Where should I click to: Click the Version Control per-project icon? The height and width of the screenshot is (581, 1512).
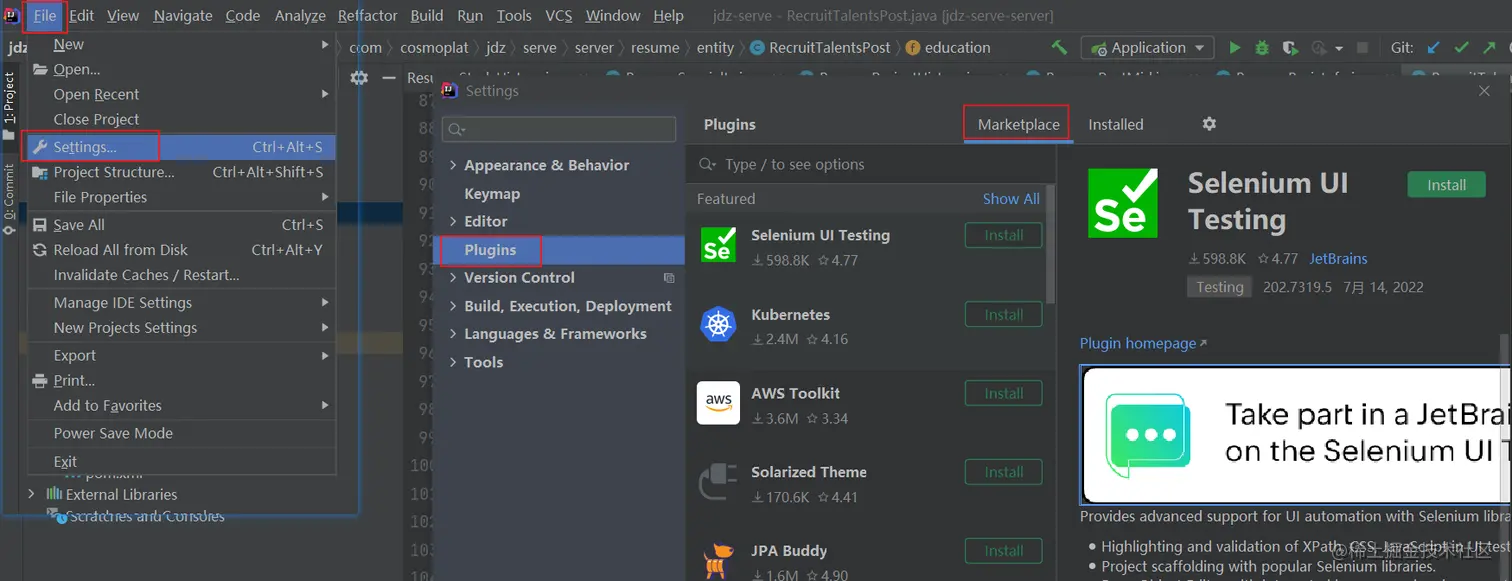coord(669,278)
